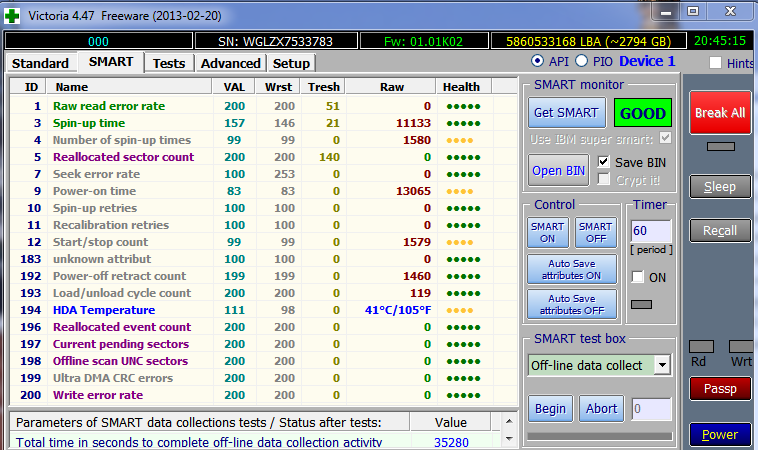Viewport: 758px width, 450px height.
Task: Click the Device 1 label
Action: point(647,61)
